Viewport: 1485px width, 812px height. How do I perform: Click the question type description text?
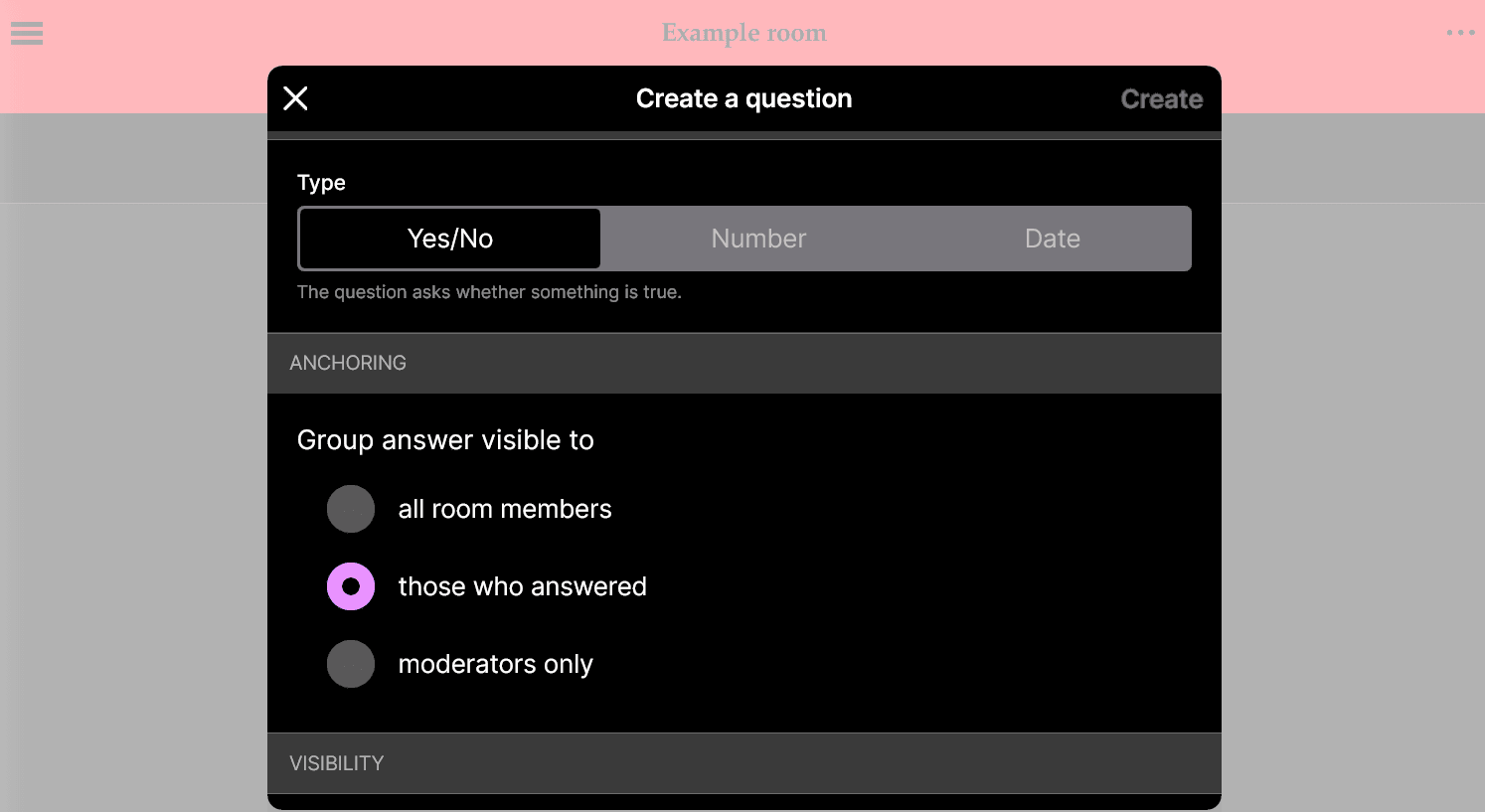click(x=489, y=292)
